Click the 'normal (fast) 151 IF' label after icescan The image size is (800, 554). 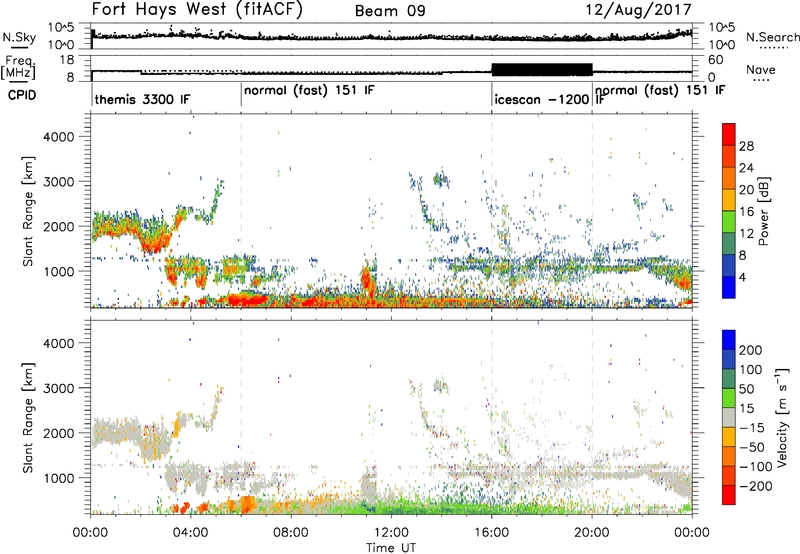(660, 91)
